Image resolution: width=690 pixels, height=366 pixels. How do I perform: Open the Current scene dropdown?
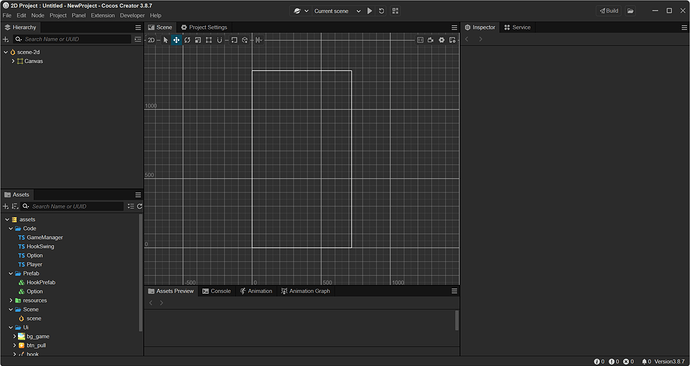coord(337,11)
